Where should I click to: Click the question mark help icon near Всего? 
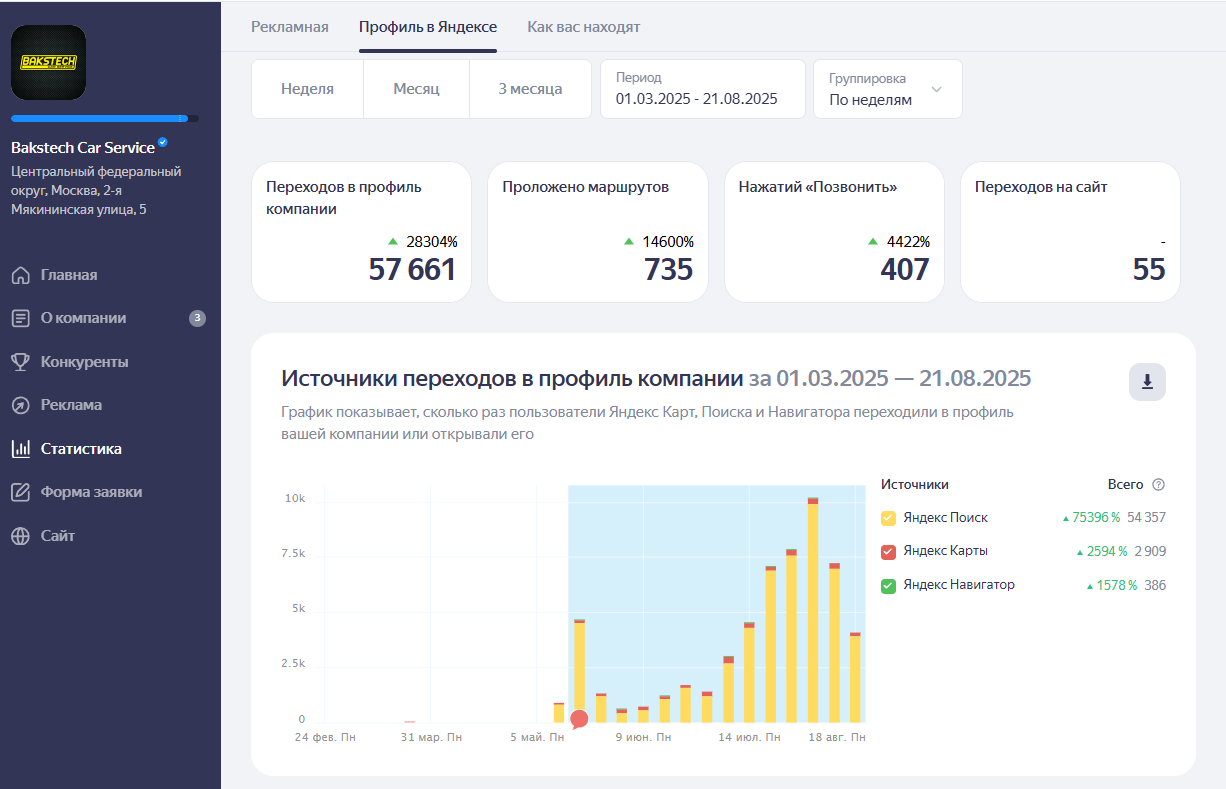(x=1158, y=485)
